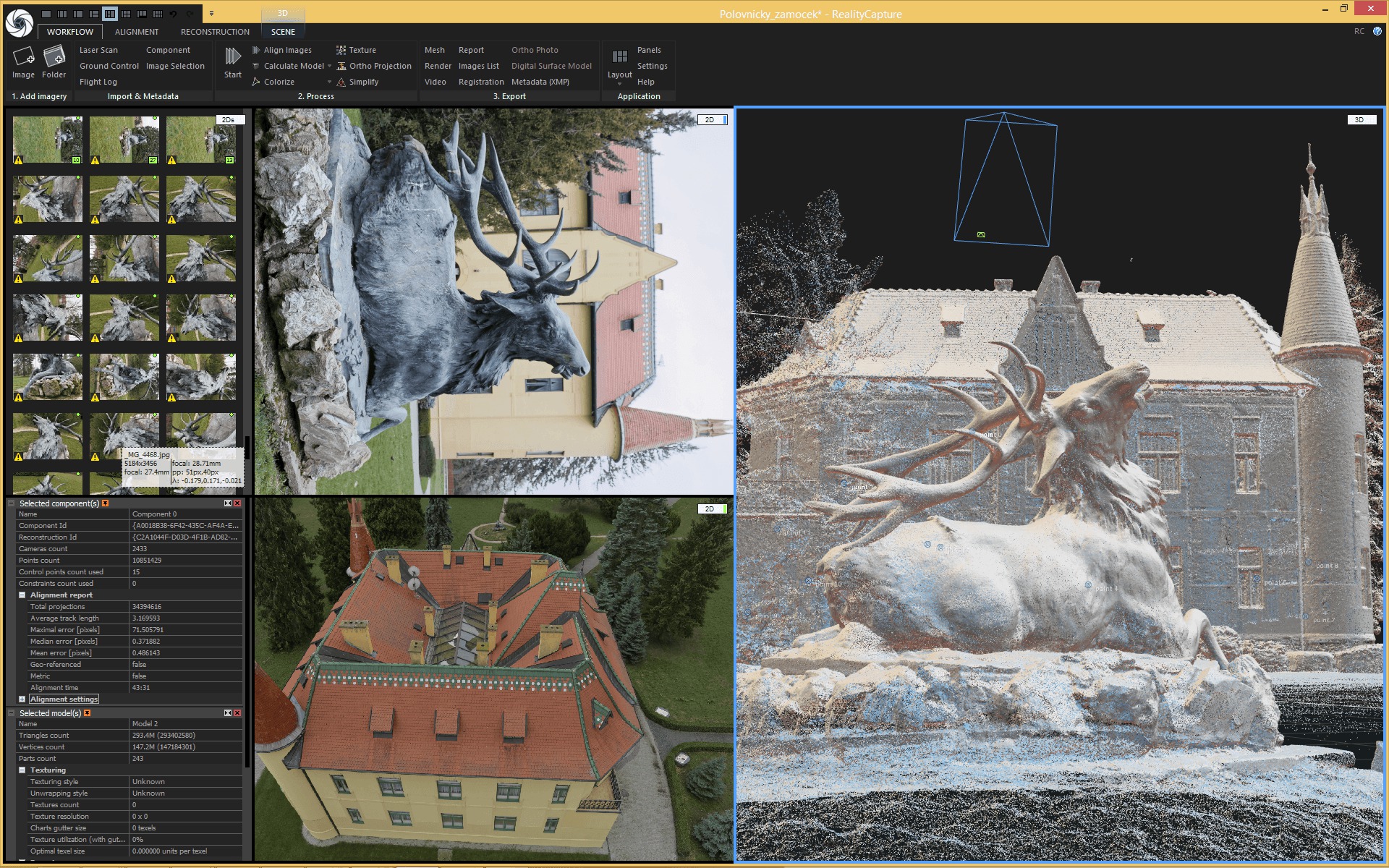Open Calculate Model dropdown arrow
Image resolution: width=1389 pixels, height=868 pixels.
click(x=329, y=66)
